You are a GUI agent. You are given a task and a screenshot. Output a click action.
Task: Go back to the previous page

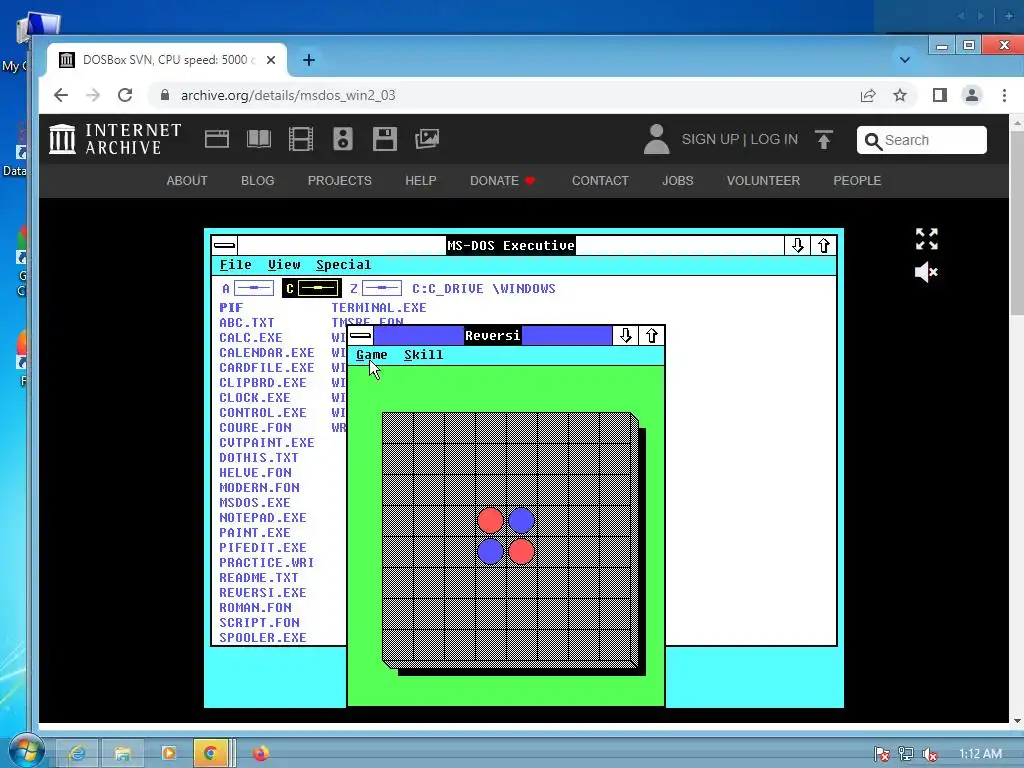click(61, 95)
